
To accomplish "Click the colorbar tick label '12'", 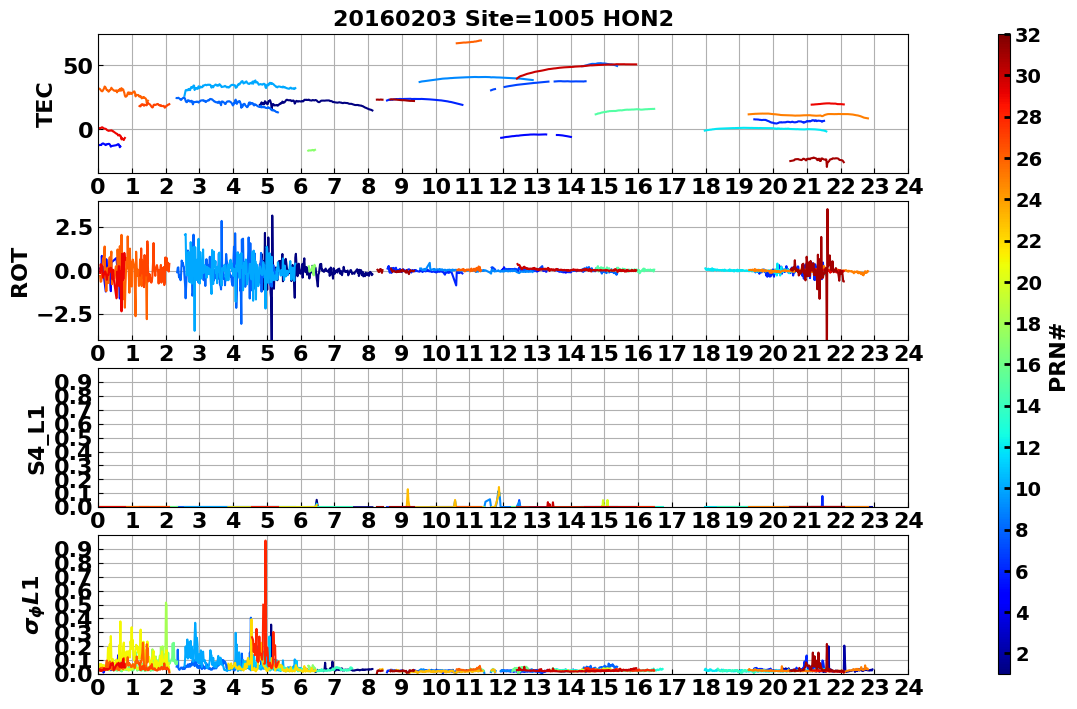I will (x=1028, y=447).
